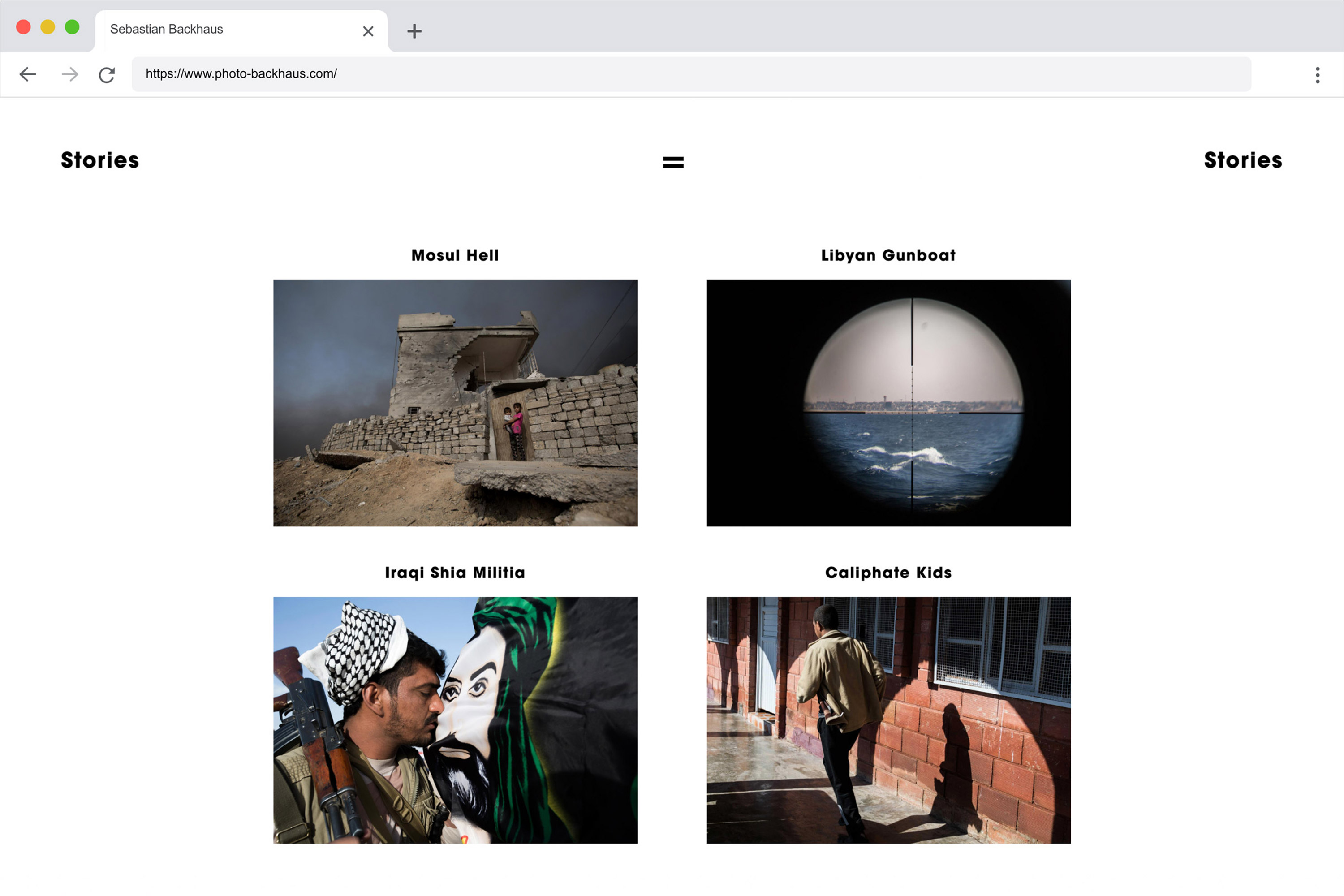
Task: Click the browser forward arrow
Action: tap(70, 74)
